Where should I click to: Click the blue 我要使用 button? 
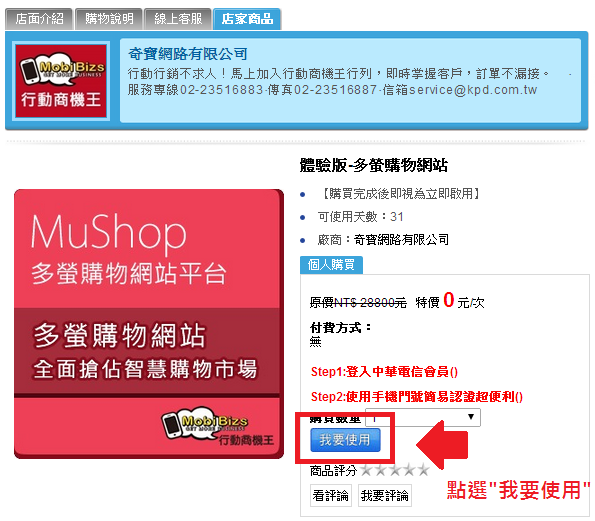[345, 440]
